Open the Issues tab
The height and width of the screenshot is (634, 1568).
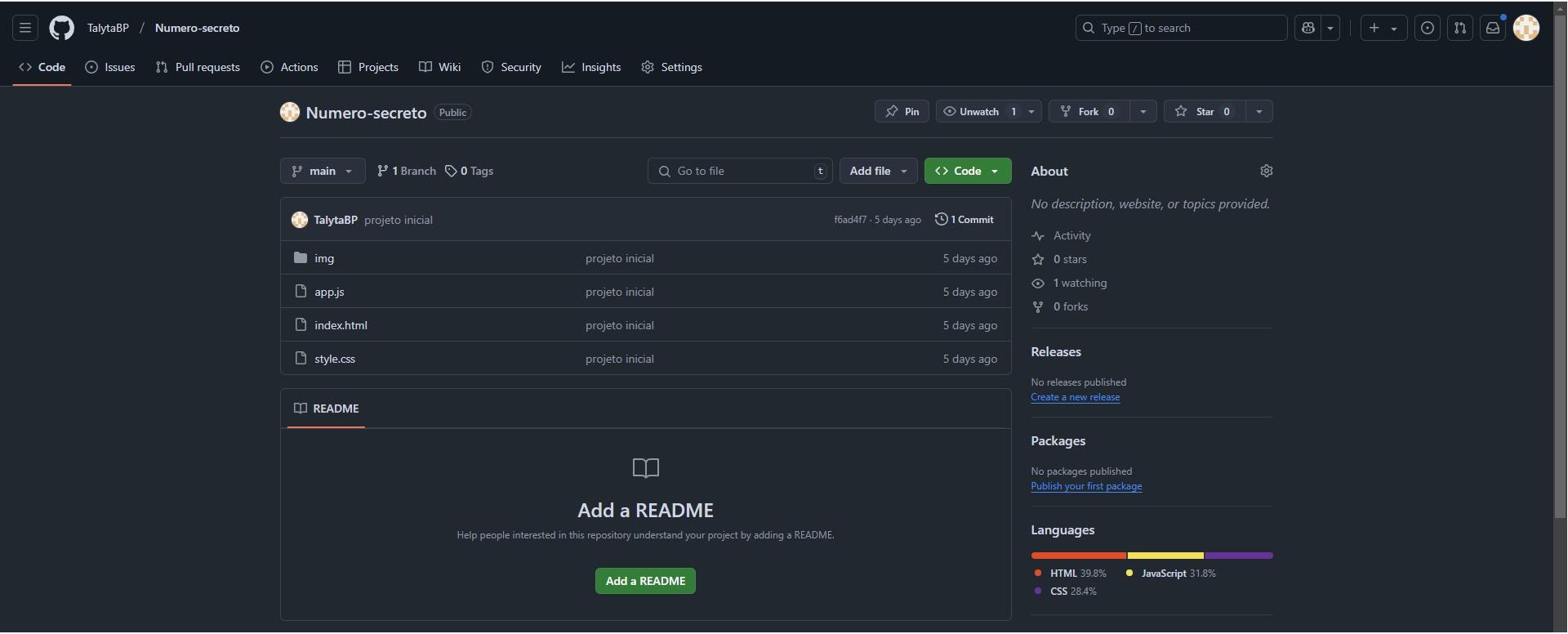[110, 67]
